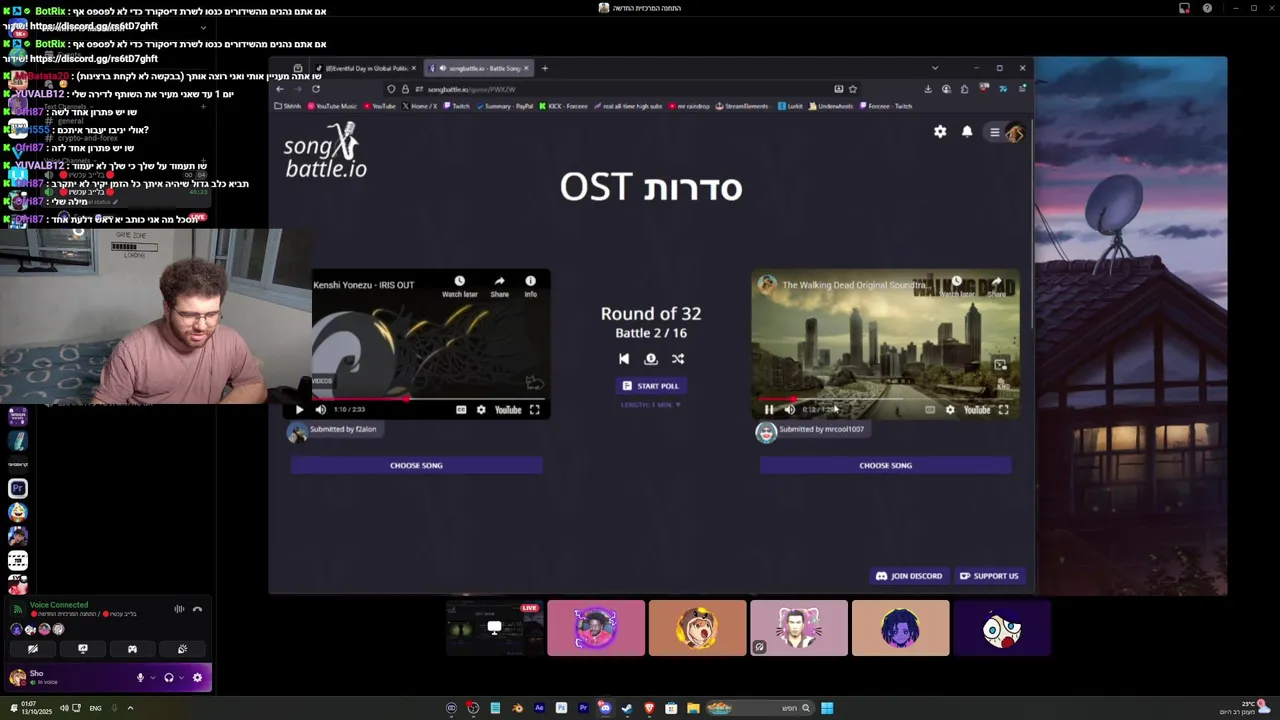1280x720 pixels.
Task: Toggle captions on the IRIS OUT video
Action: (461, 410)
